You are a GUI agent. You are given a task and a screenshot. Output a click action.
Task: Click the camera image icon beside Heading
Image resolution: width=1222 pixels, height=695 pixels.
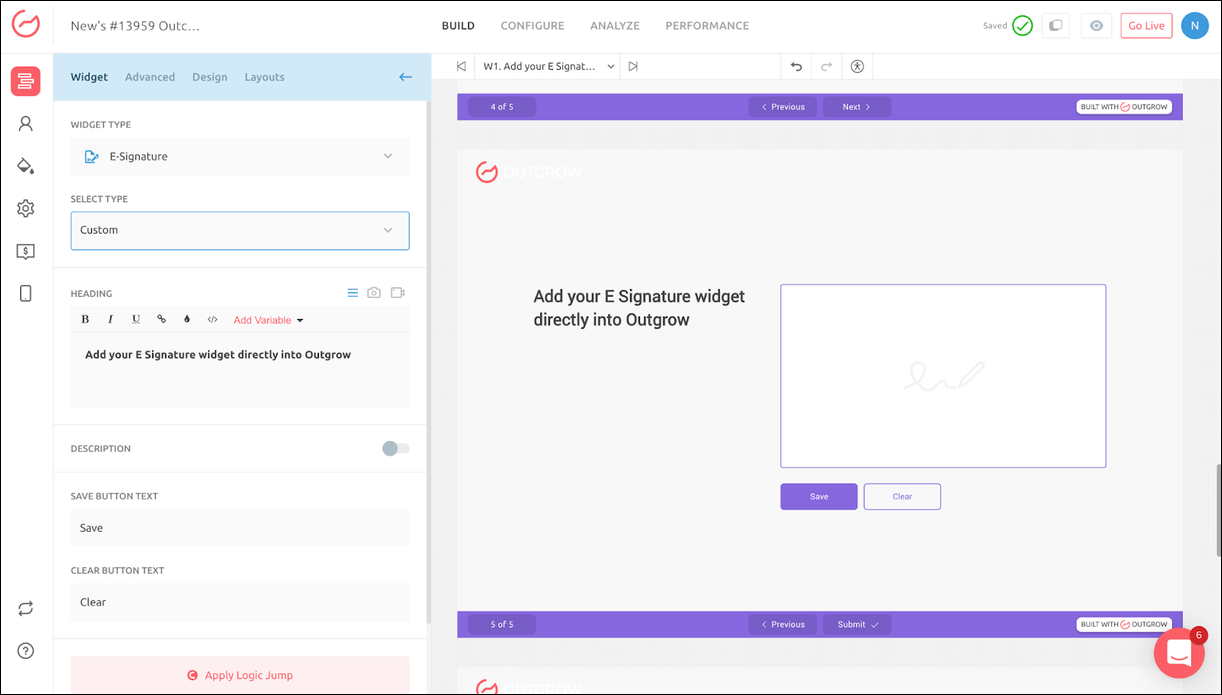(374, 293)
